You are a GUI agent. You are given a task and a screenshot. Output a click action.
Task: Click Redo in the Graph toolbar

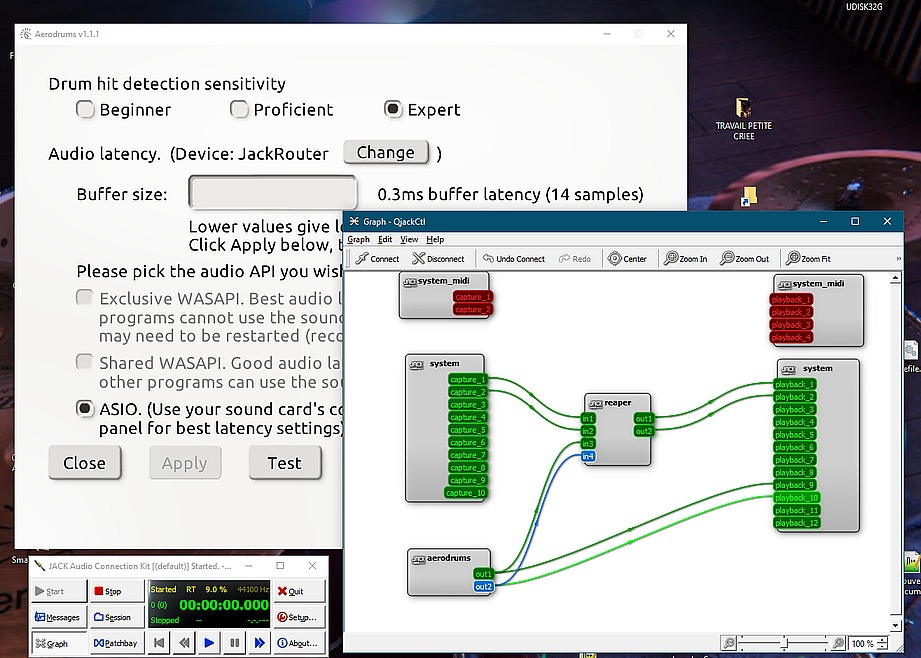574,258
